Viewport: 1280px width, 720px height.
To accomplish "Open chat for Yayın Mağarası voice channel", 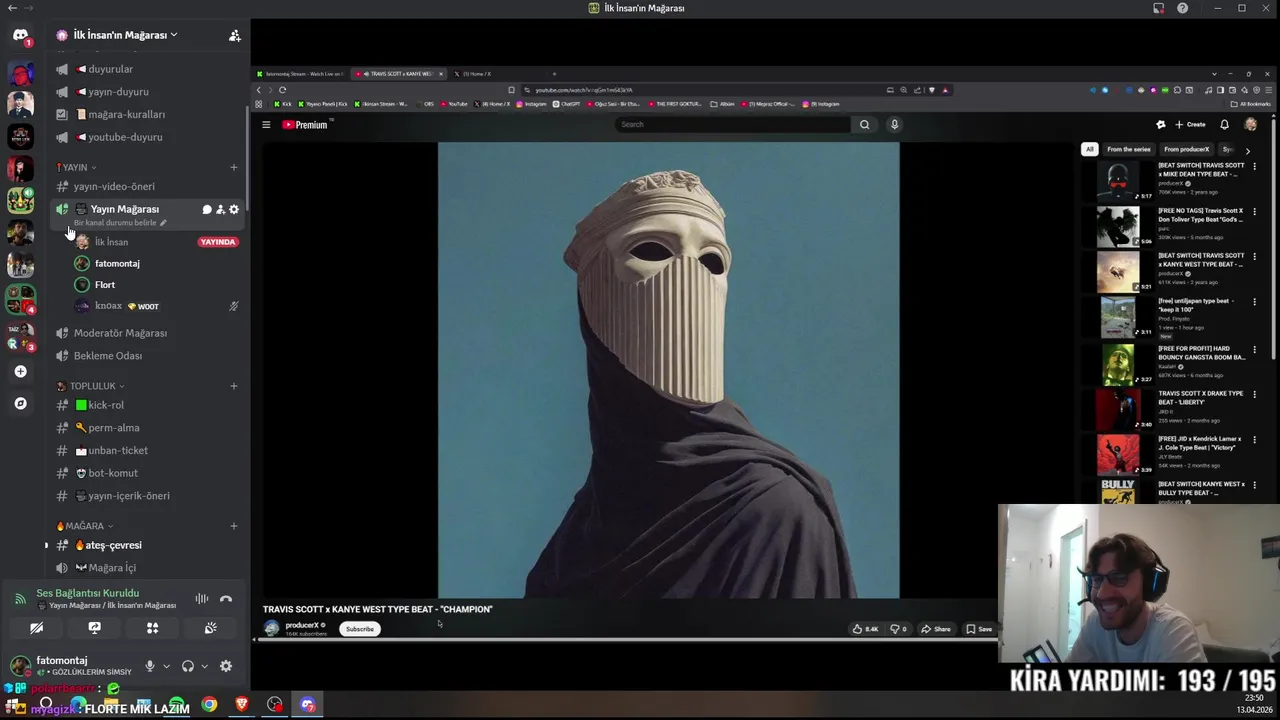I will pos(207,209).
